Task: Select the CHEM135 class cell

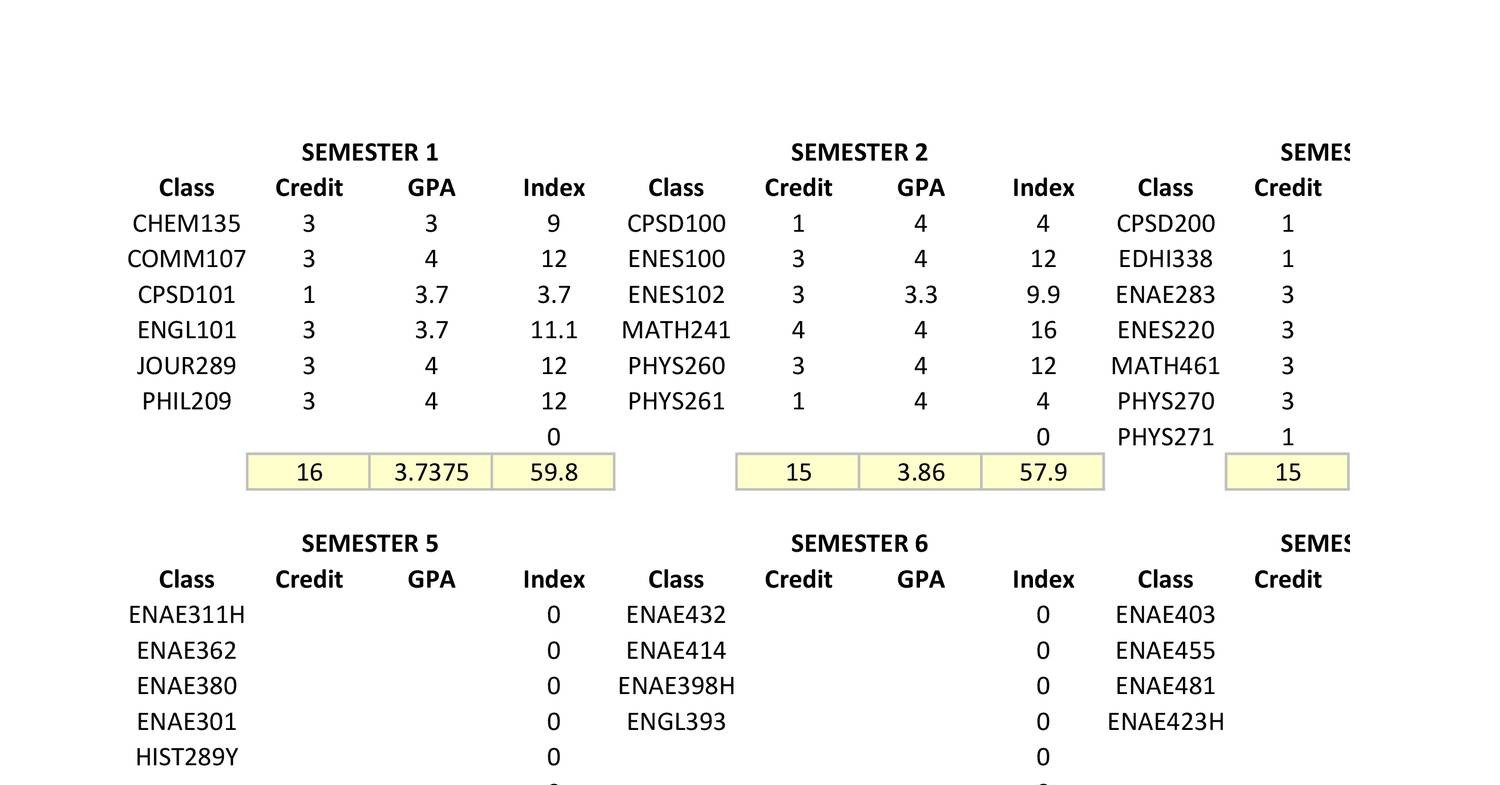Action: point(186,224)
